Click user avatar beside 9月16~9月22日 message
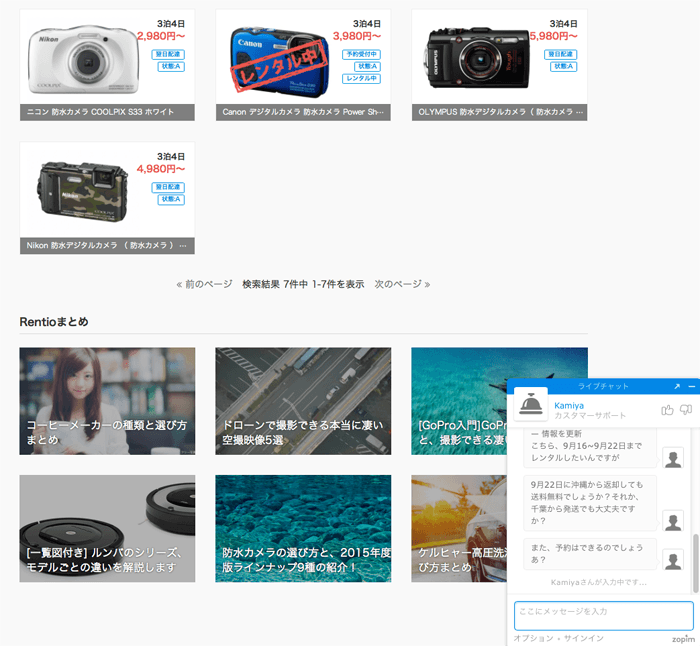This screenshot has height=646, width=700. coord(673,458)
